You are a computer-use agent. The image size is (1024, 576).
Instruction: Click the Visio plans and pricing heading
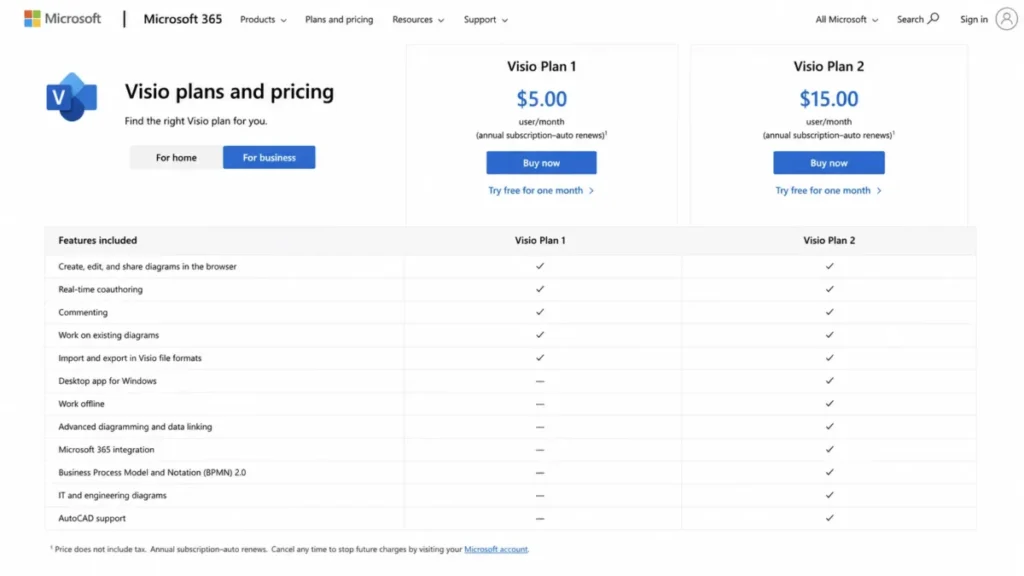tap(229, 91)
